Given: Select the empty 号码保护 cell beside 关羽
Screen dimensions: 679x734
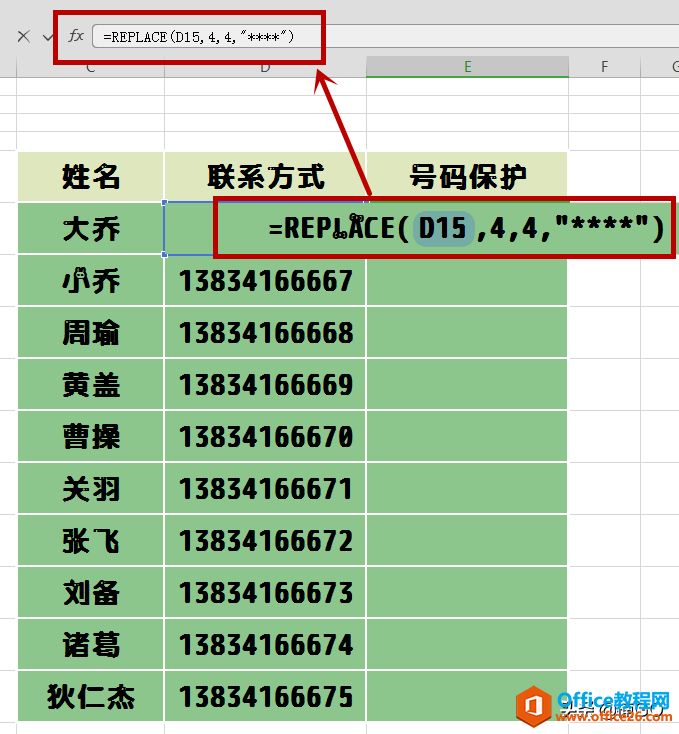Looking at the screenshot, I should coord(467,489).
